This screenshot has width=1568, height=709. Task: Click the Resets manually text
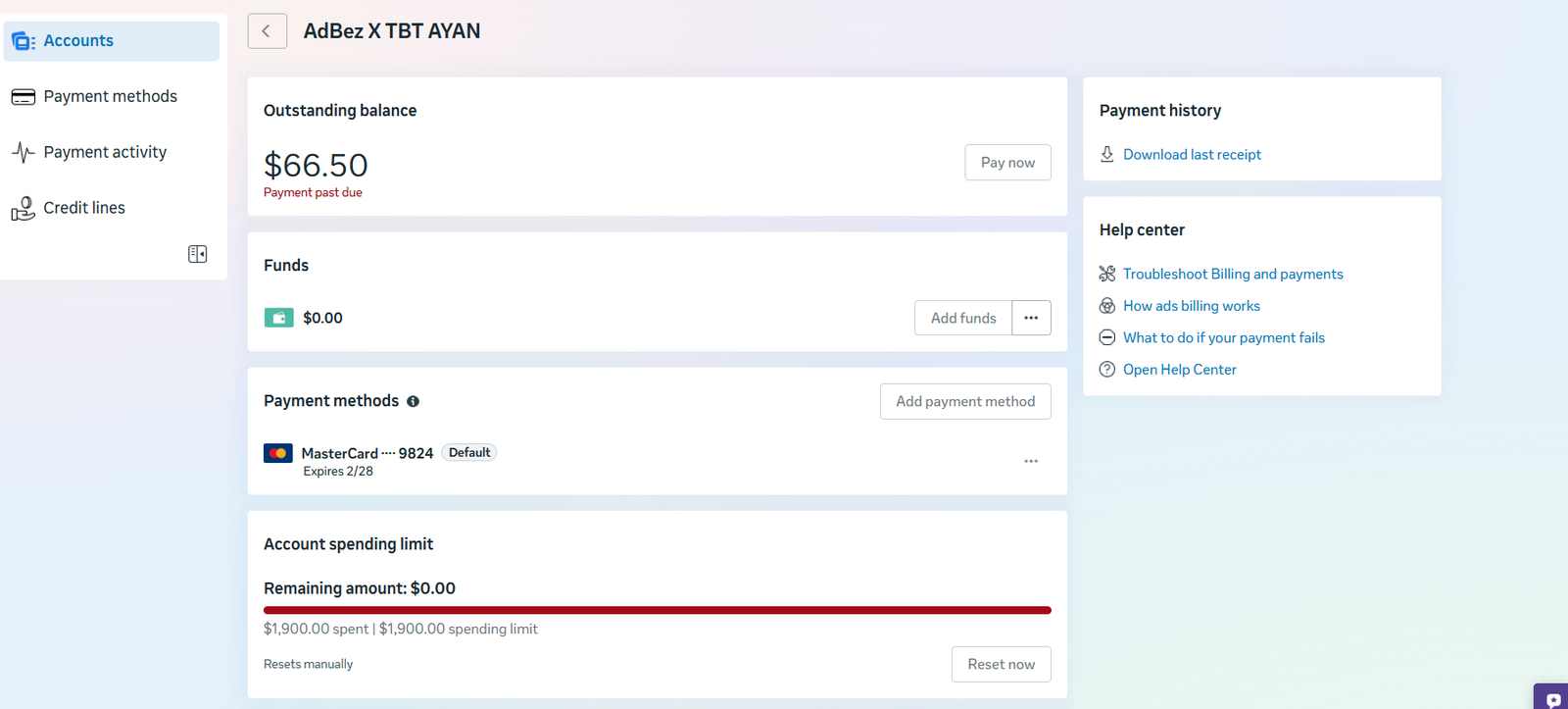point(308,665)
